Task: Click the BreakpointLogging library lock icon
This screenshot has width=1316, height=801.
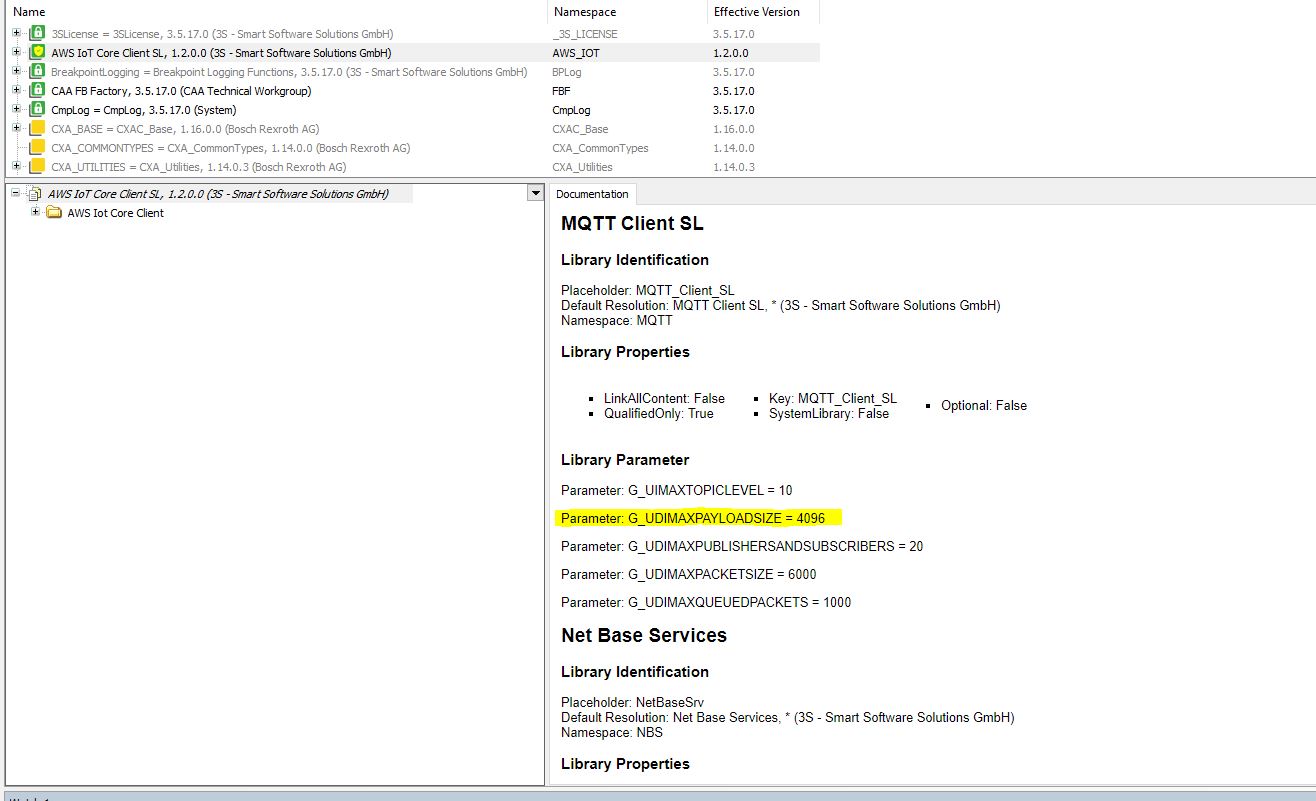Action: 38,72
